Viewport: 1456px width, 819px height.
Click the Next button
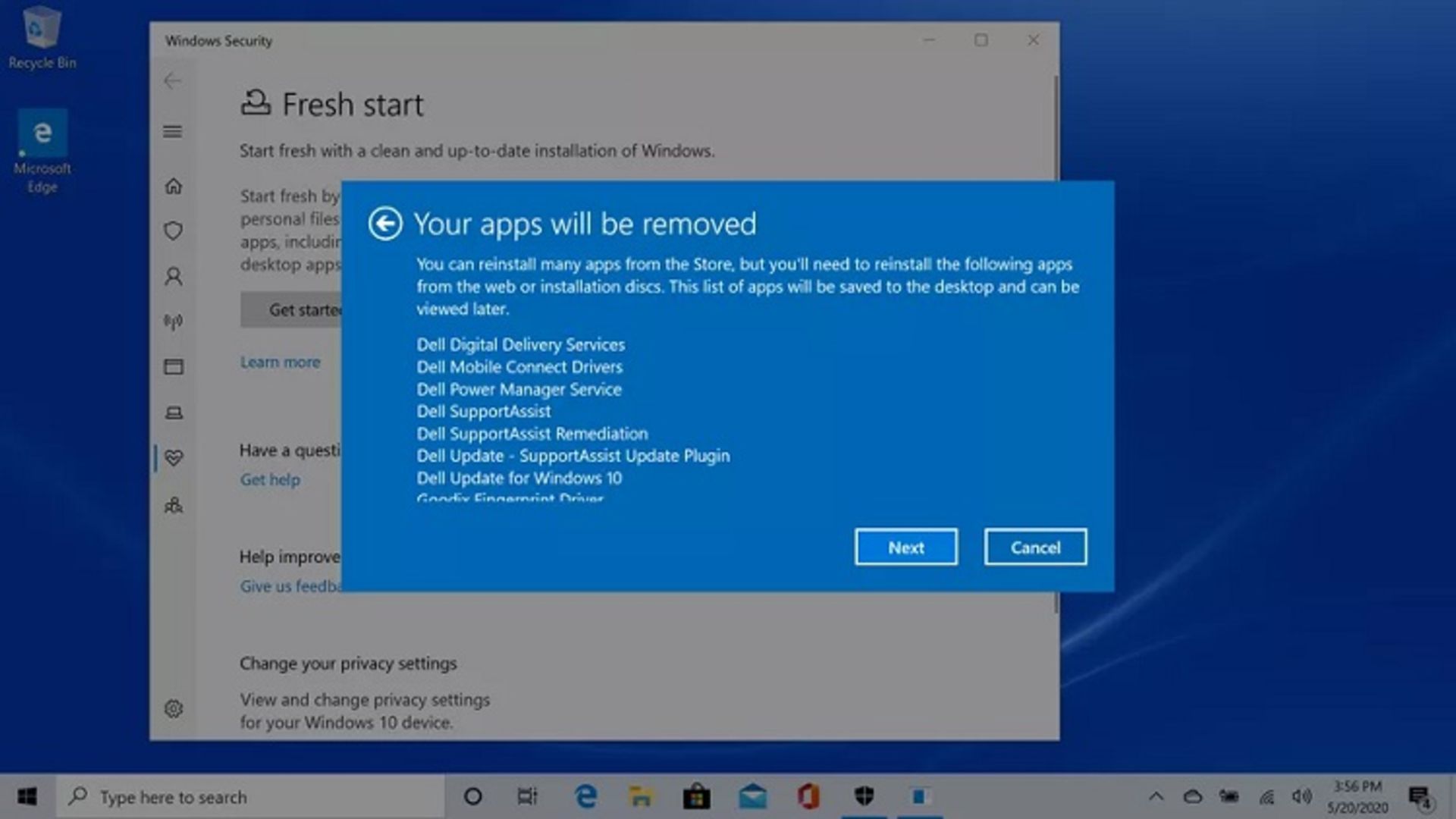[906, 547]
